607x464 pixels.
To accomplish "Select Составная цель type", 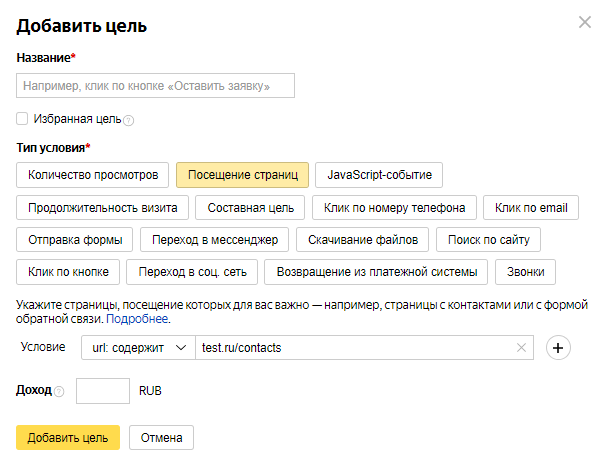I will pos(249,208).
